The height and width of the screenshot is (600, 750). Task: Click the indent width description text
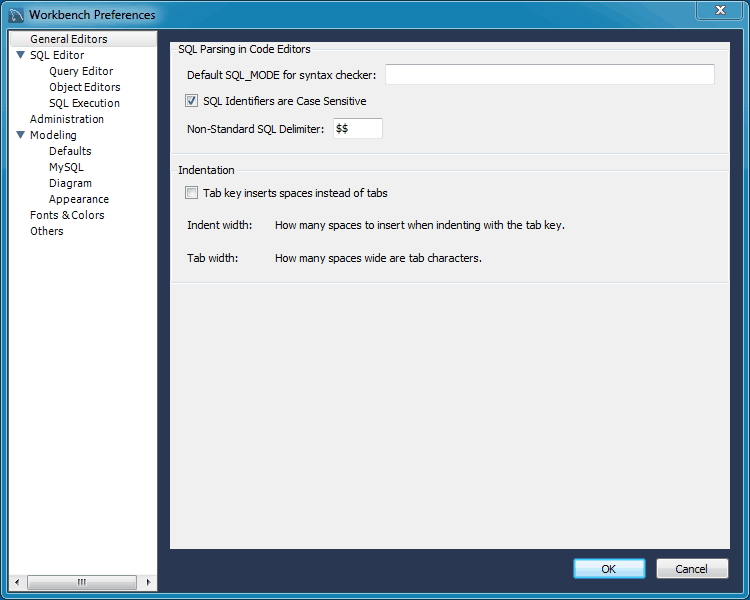coord(420,225)
